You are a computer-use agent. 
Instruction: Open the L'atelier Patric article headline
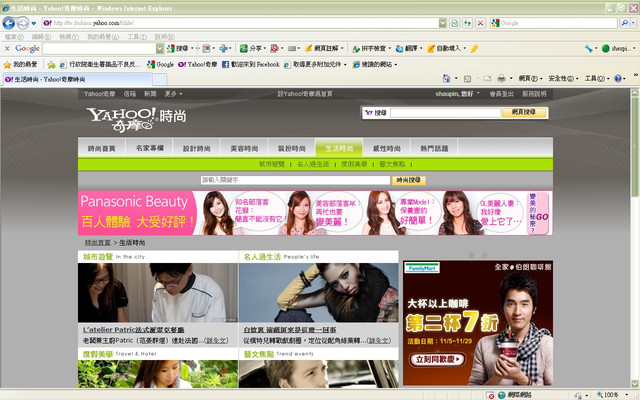133,330
